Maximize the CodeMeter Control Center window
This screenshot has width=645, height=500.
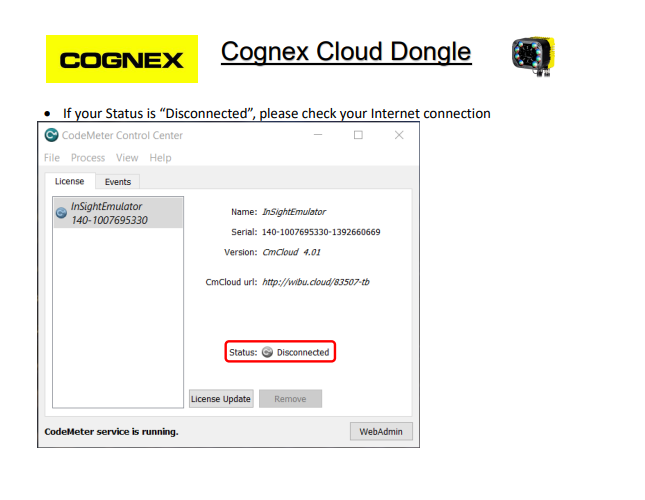pyautogui.click(x=358, y=135)
